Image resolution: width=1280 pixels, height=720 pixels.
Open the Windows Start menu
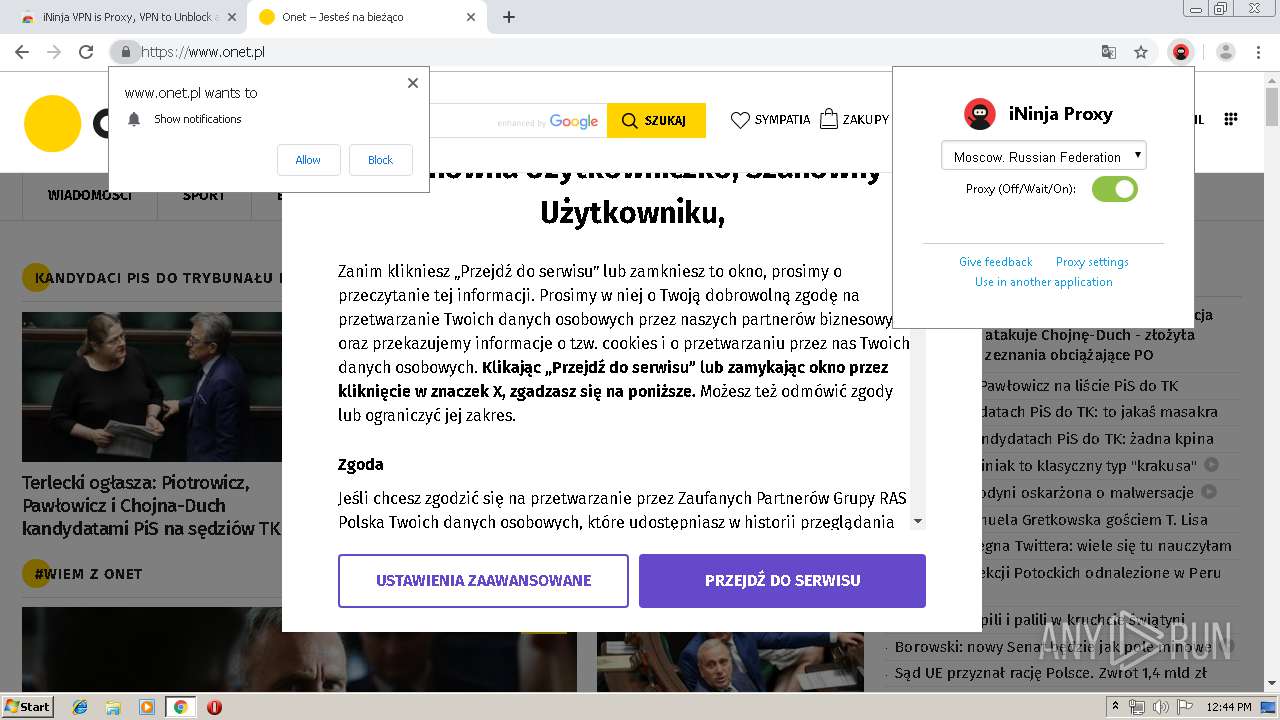(28, 707)
